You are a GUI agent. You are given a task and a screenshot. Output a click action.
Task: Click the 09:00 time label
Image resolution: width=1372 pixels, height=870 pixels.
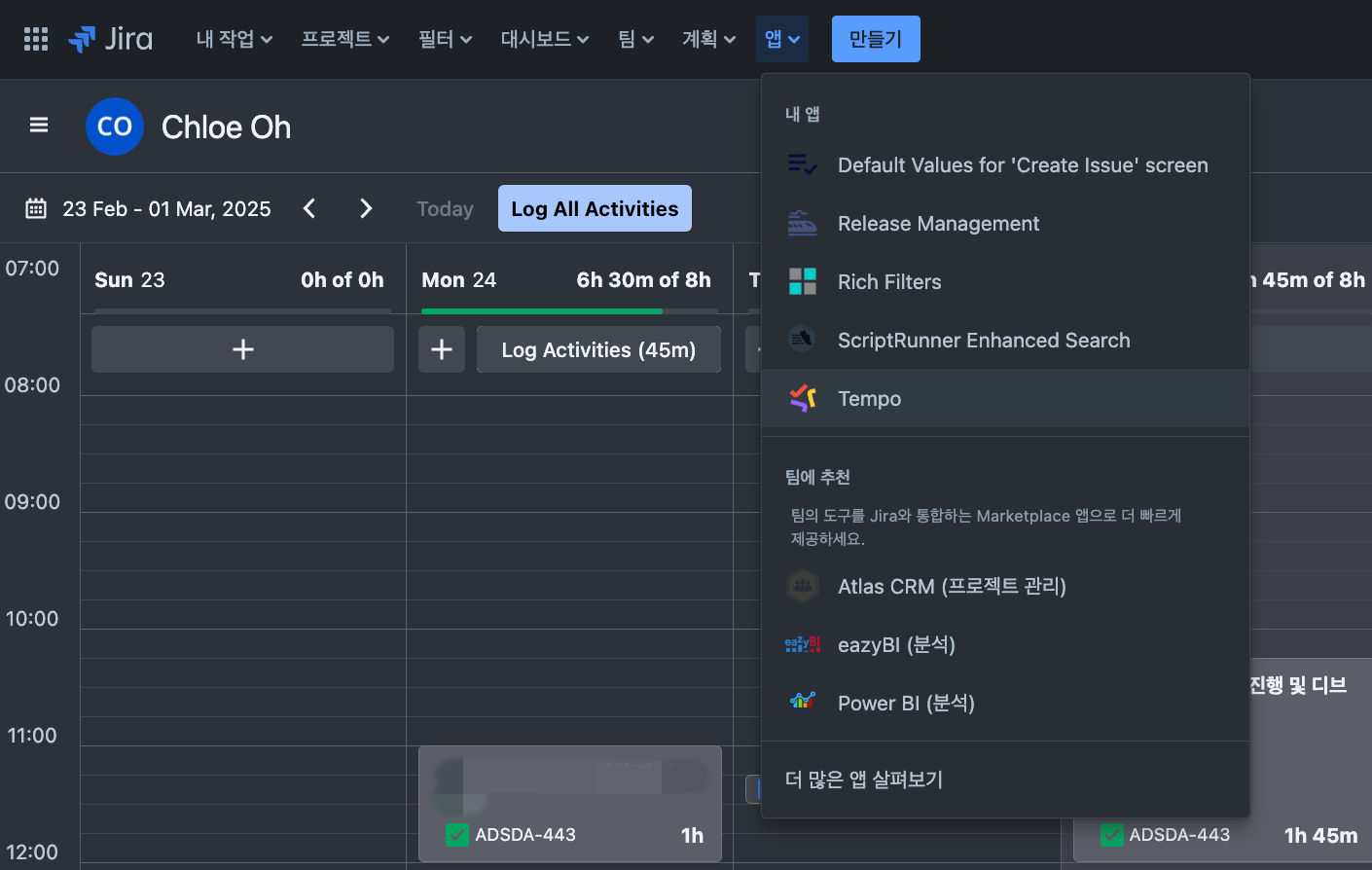click(32, 502)
